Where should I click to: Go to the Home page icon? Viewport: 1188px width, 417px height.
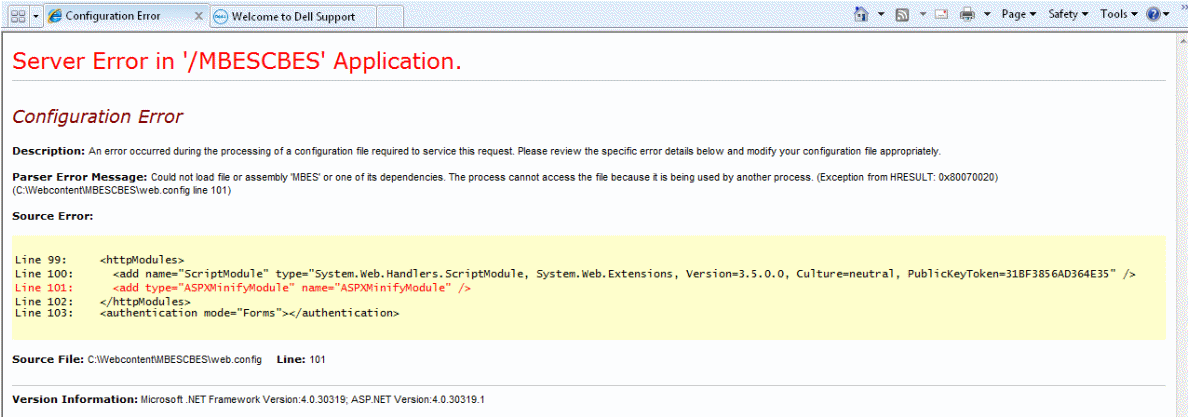click(861, 14)
